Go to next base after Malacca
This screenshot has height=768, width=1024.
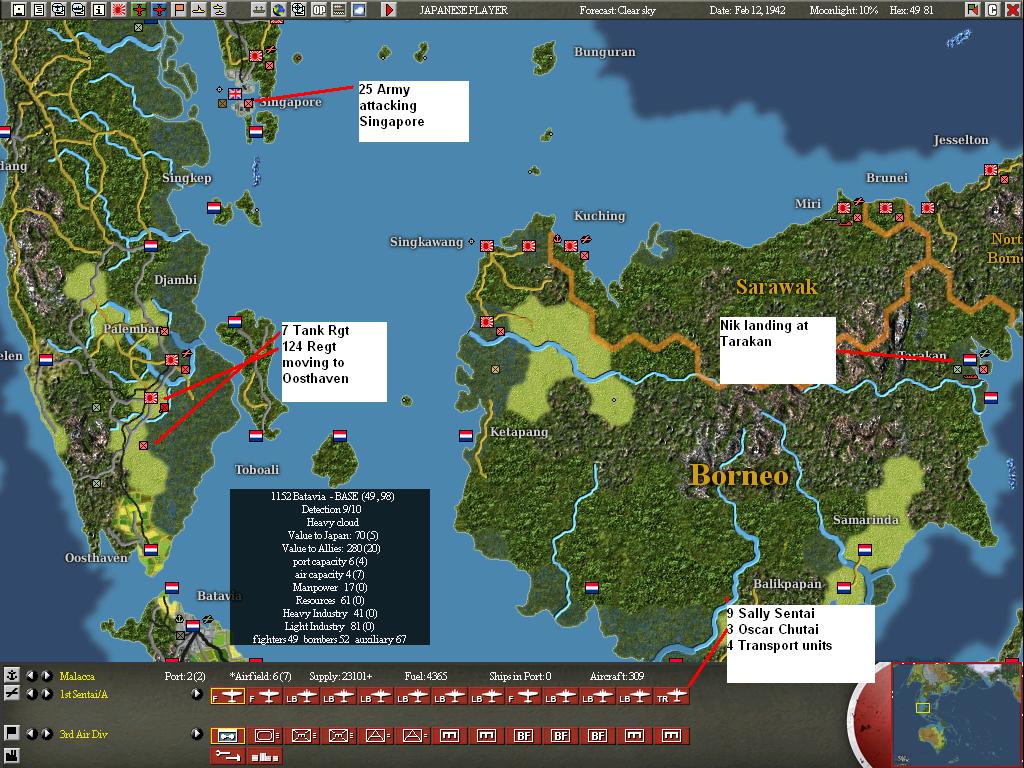pyautogui.click(x=47, y=676)
